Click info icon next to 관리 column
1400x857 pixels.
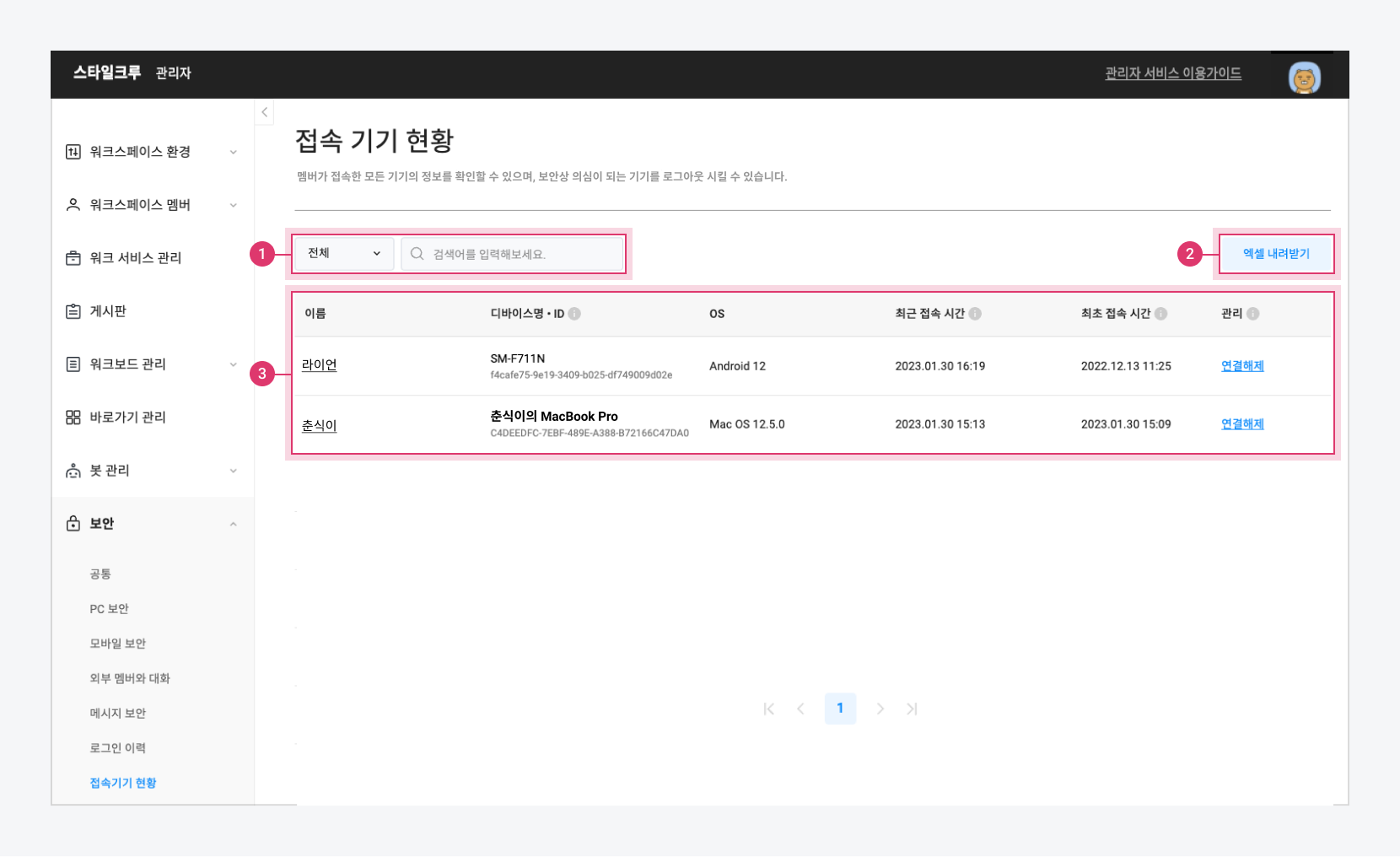tap(1253, 314)
